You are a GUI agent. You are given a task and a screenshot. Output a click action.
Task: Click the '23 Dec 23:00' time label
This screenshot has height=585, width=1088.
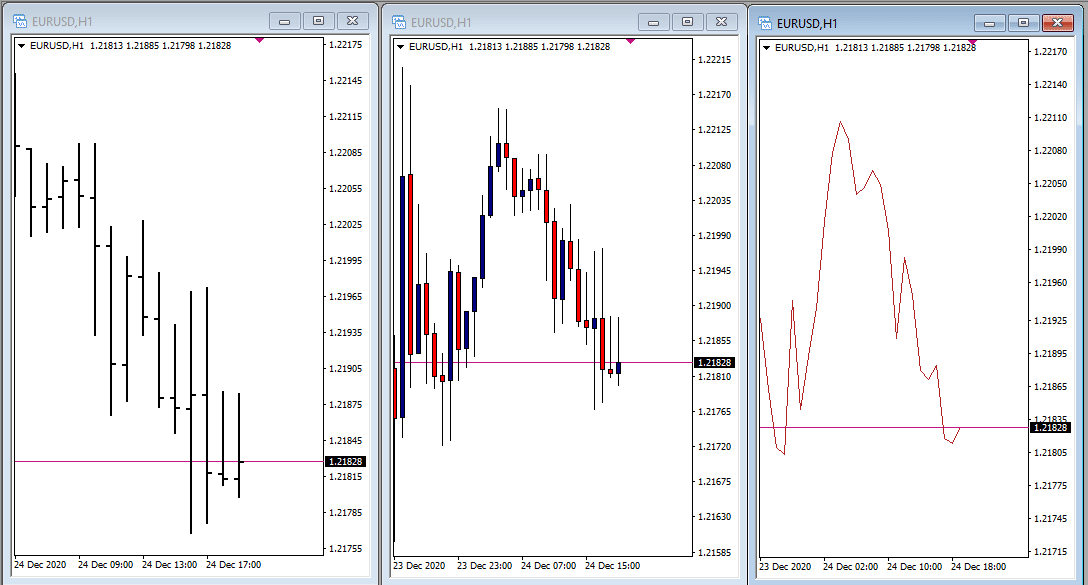coord(484,566)
